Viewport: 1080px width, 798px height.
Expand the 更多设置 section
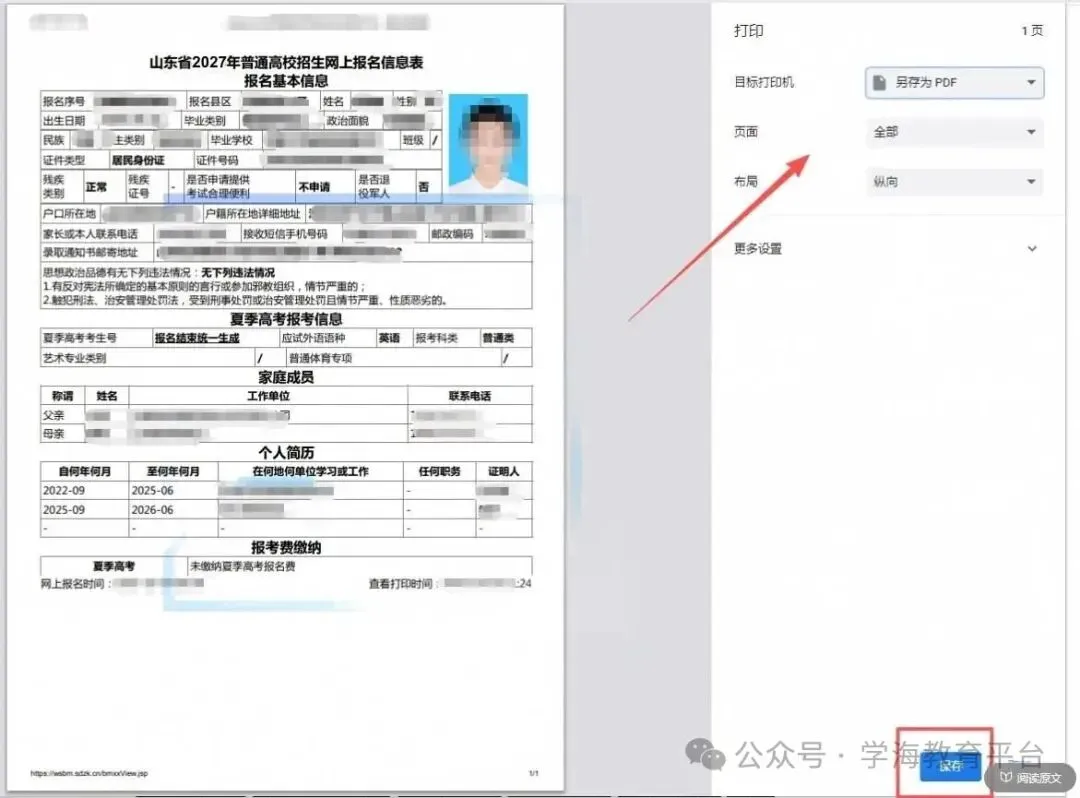coord(885,249)
